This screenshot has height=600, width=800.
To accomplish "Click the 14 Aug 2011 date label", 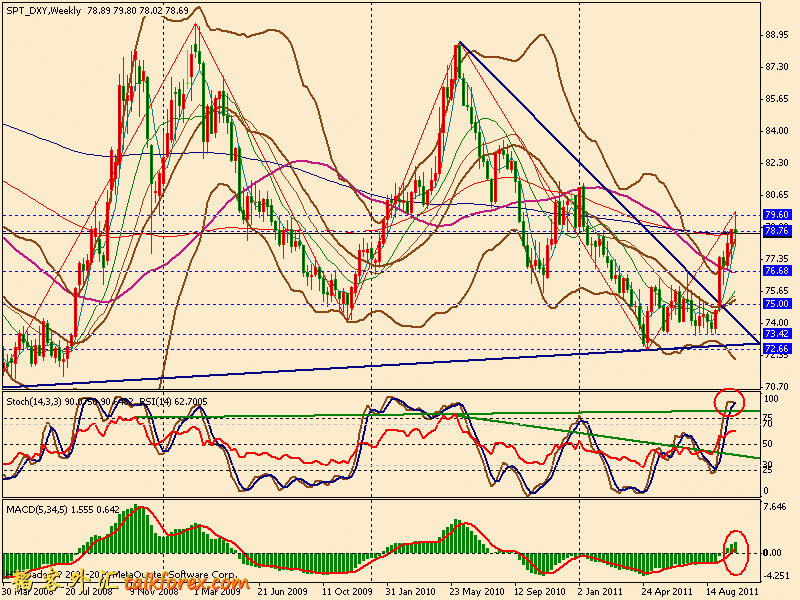I will coord(733,591).
